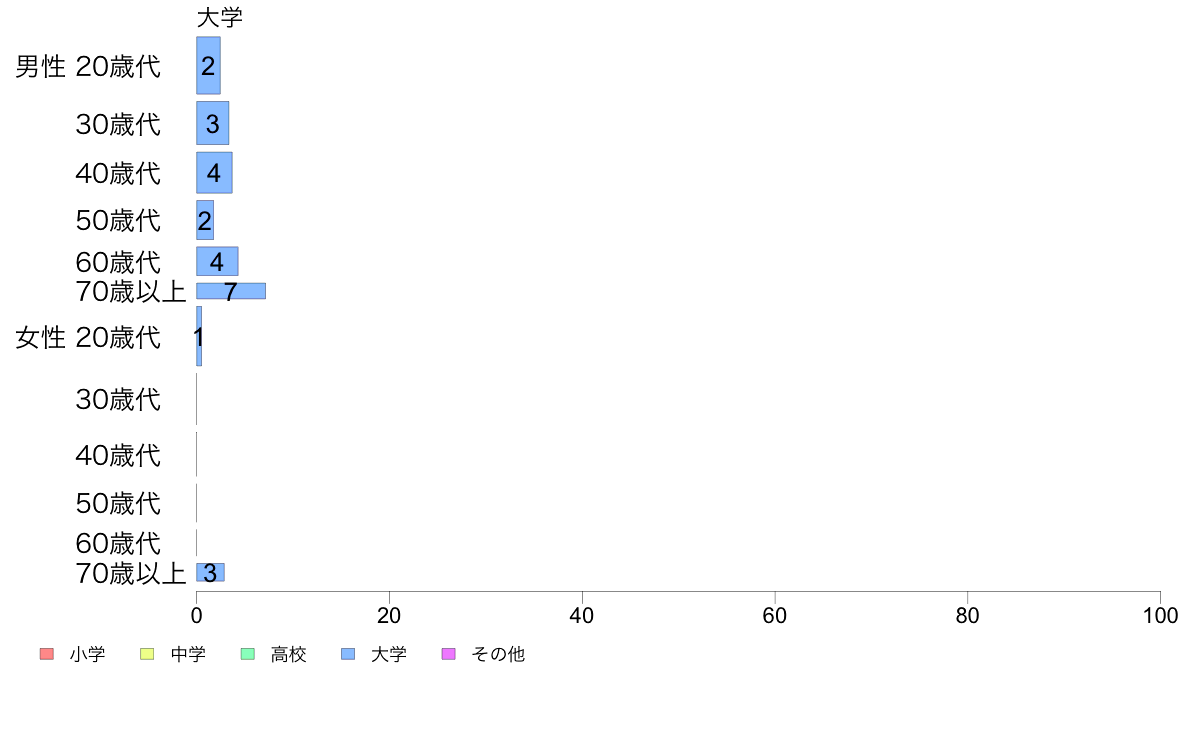Select the male 70歳以上 bar labeled 7
This screenshot has height=736, width=1188.
pyautogui.click(x=230, y=291)
